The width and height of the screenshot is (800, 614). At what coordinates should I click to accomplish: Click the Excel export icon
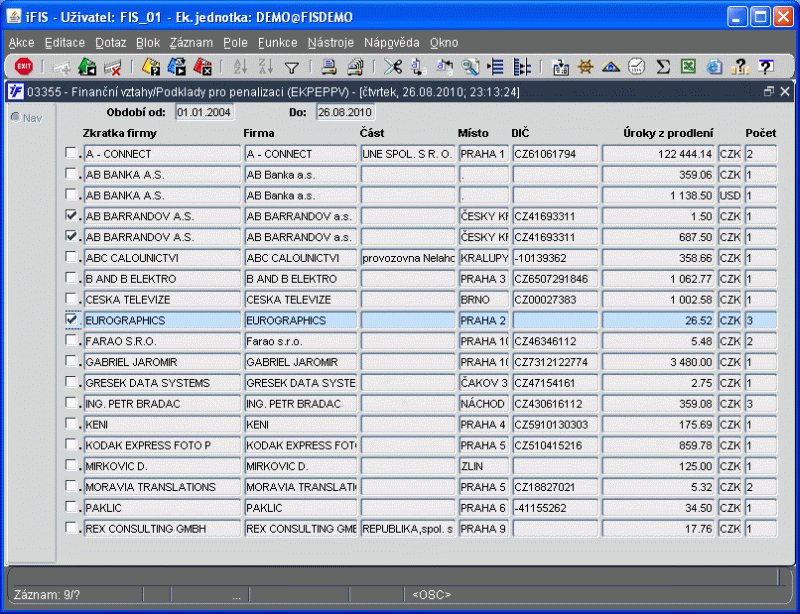(x=688, y=66)
